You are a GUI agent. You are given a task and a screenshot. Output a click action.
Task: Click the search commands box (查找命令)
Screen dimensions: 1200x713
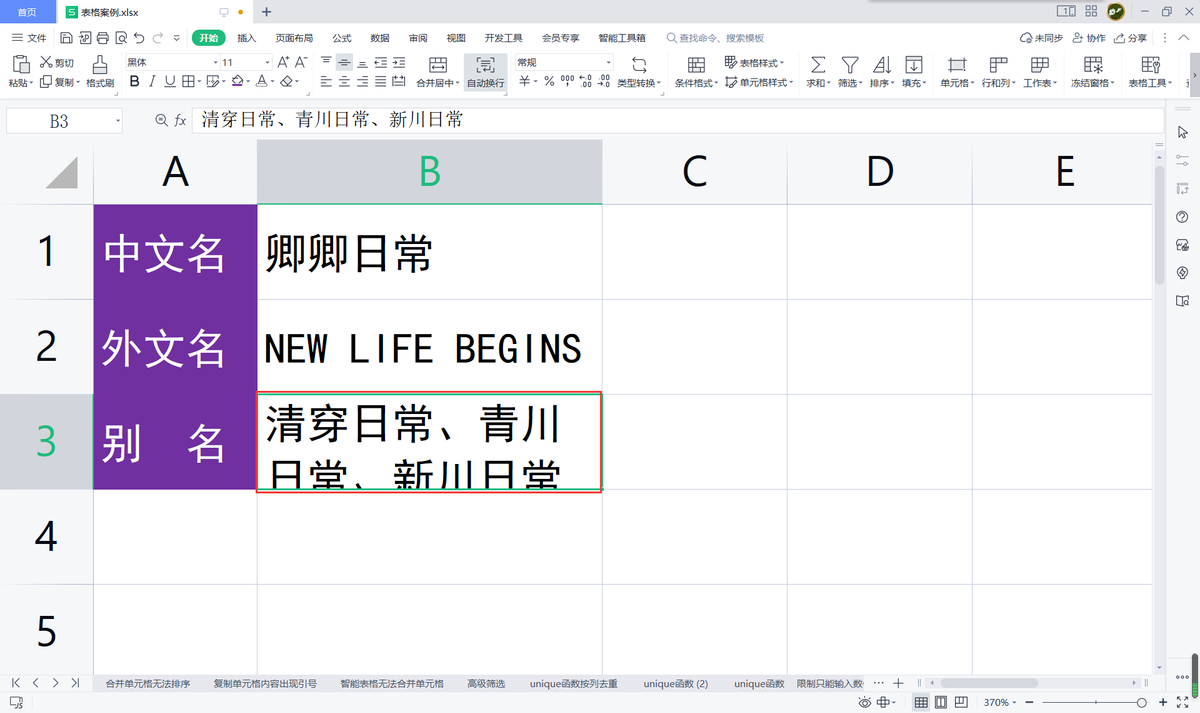tap(715, 38)
